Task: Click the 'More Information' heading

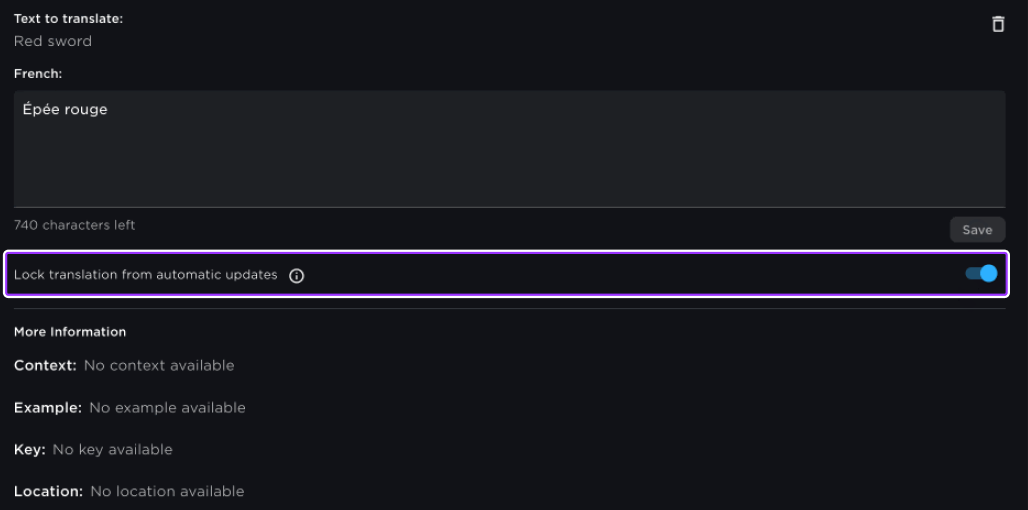Action: [70, 332]
